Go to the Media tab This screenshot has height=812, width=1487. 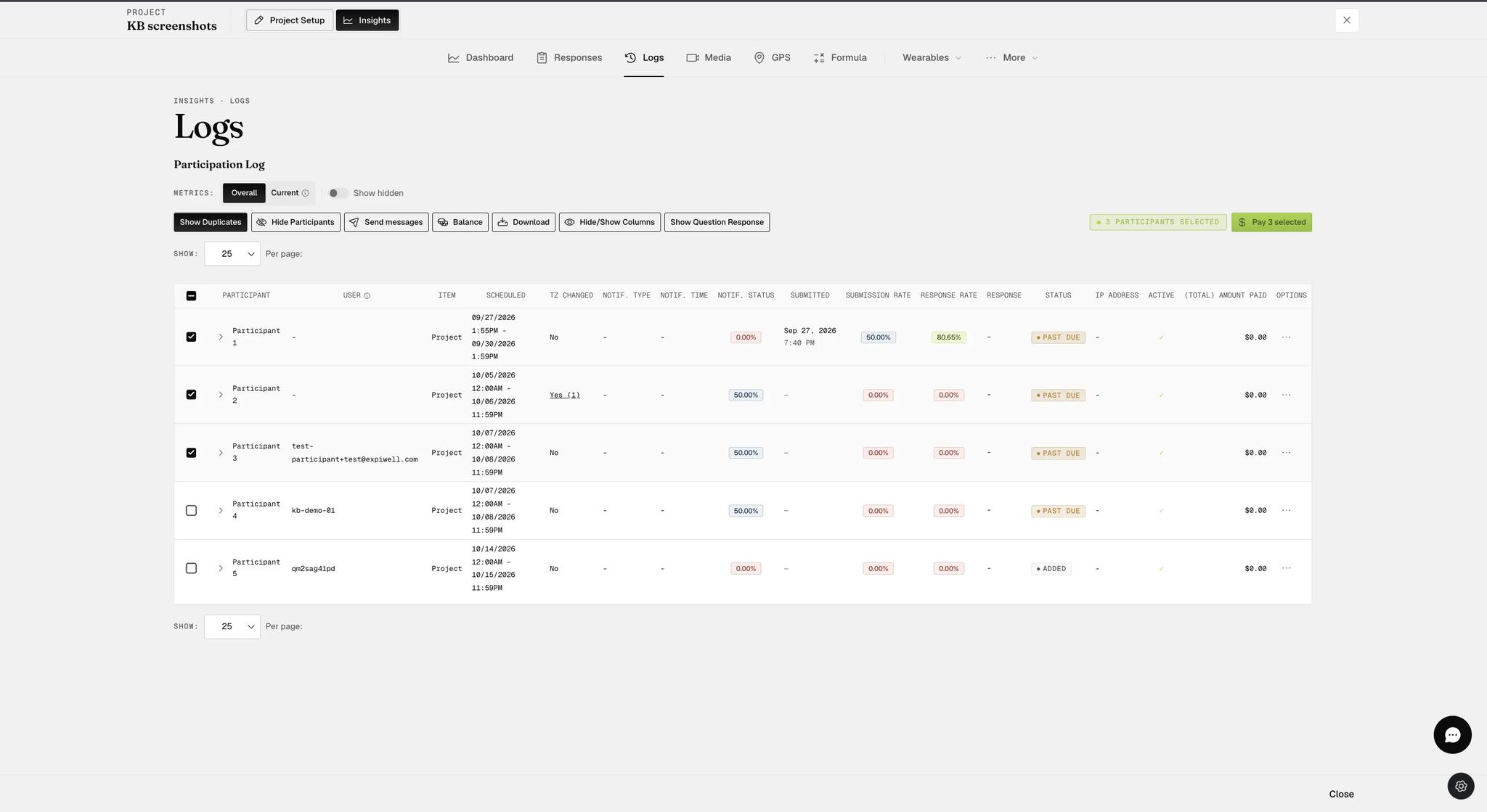point(709,57)
